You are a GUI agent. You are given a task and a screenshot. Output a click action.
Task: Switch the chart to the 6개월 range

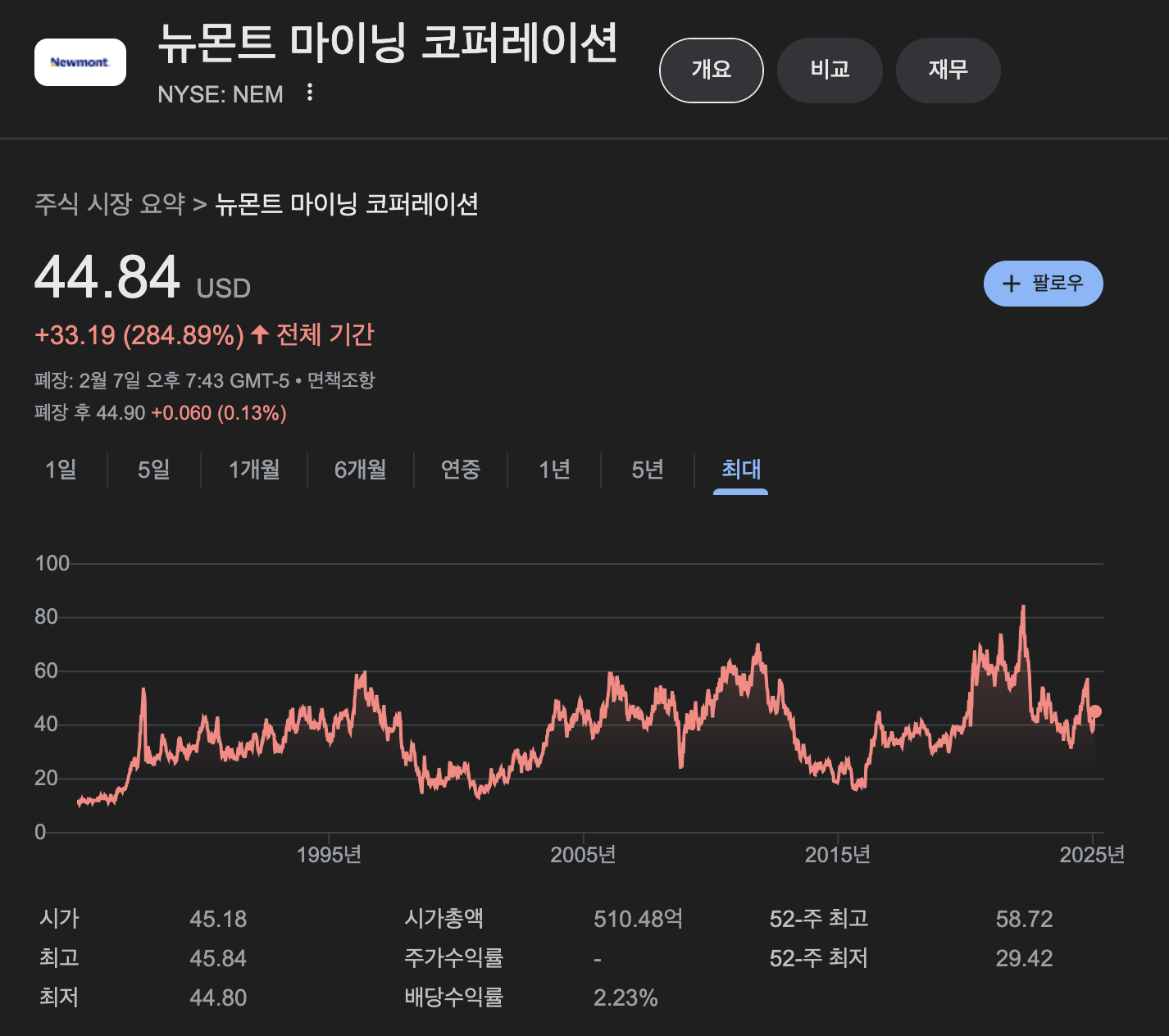361,470
